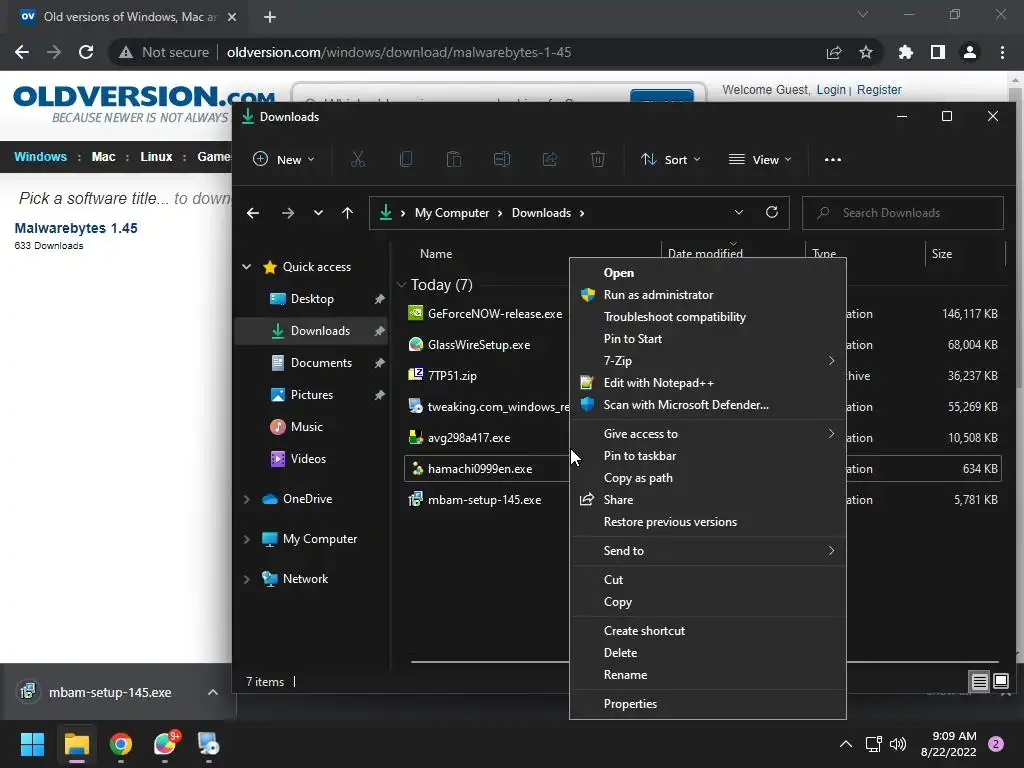Collapse the Today (7) group
This screenshot has height=768, width=1024.
[x=402, y=285]
